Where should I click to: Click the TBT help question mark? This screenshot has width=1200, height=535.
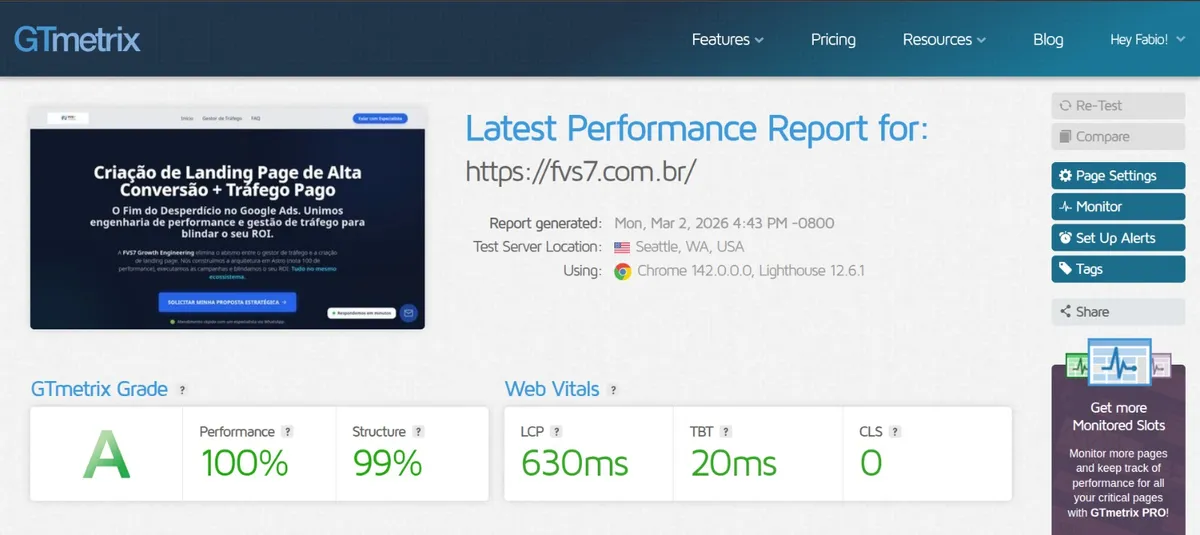[x=726, y=432]
